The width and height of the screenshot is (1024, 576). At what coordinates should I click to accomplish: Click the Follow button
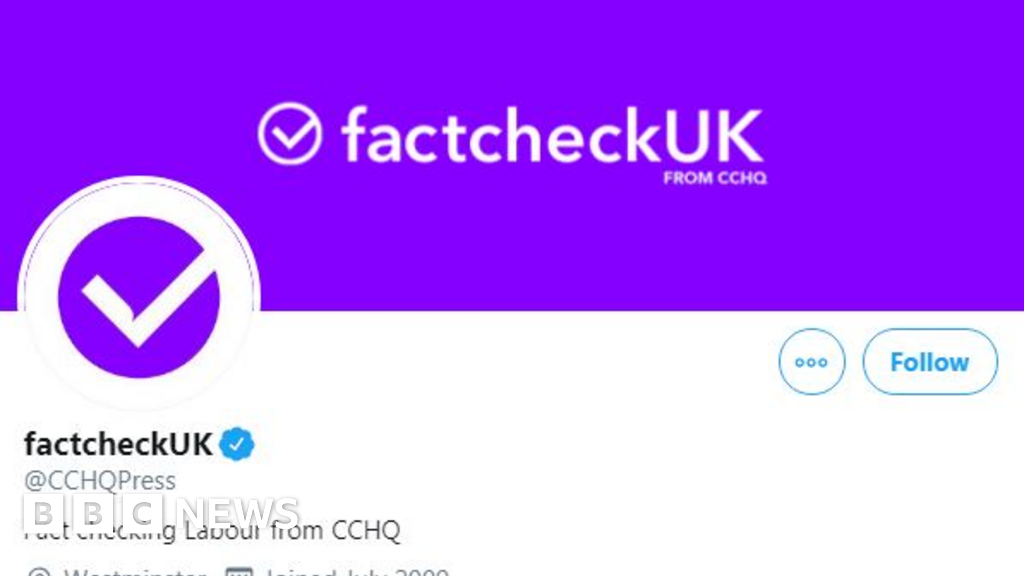929,362
